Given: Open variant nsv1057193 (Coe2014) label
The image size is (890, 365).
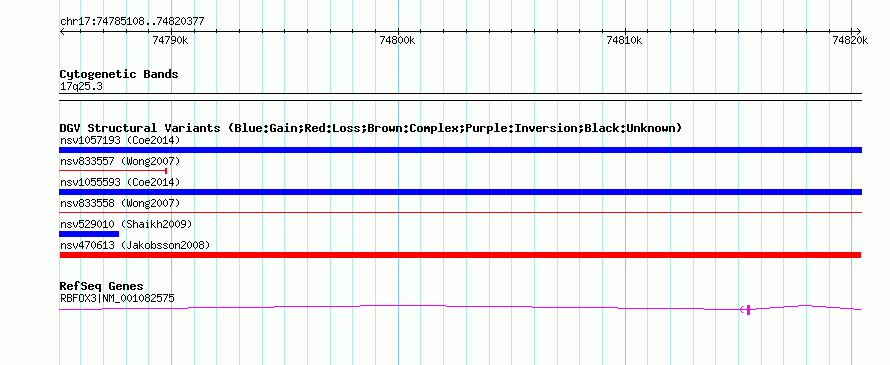Looking at the screenshot, I should (x=120, y=140).
